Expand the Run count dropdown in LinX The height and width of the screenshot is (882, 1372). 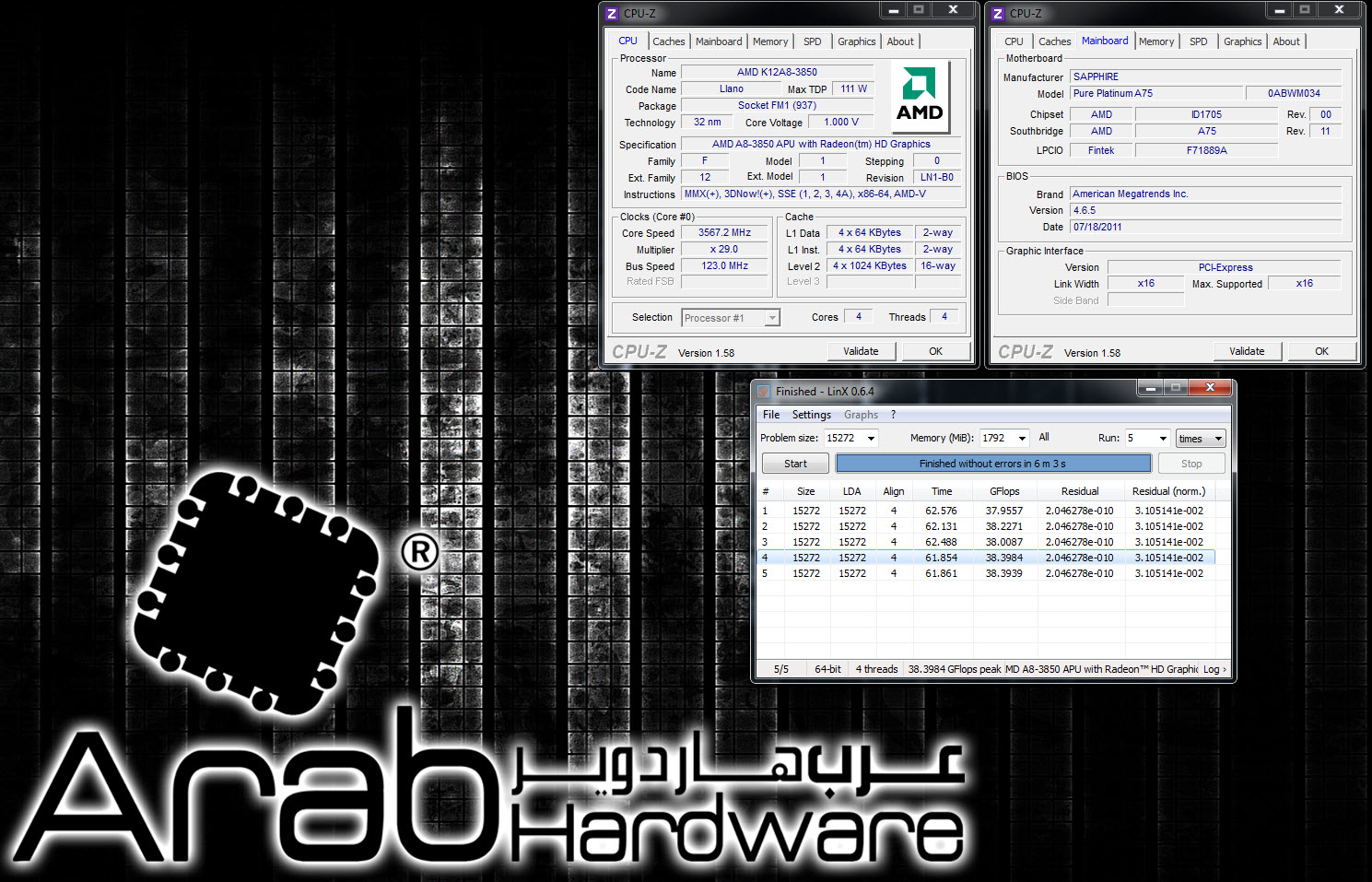[x=1163, y=439]
